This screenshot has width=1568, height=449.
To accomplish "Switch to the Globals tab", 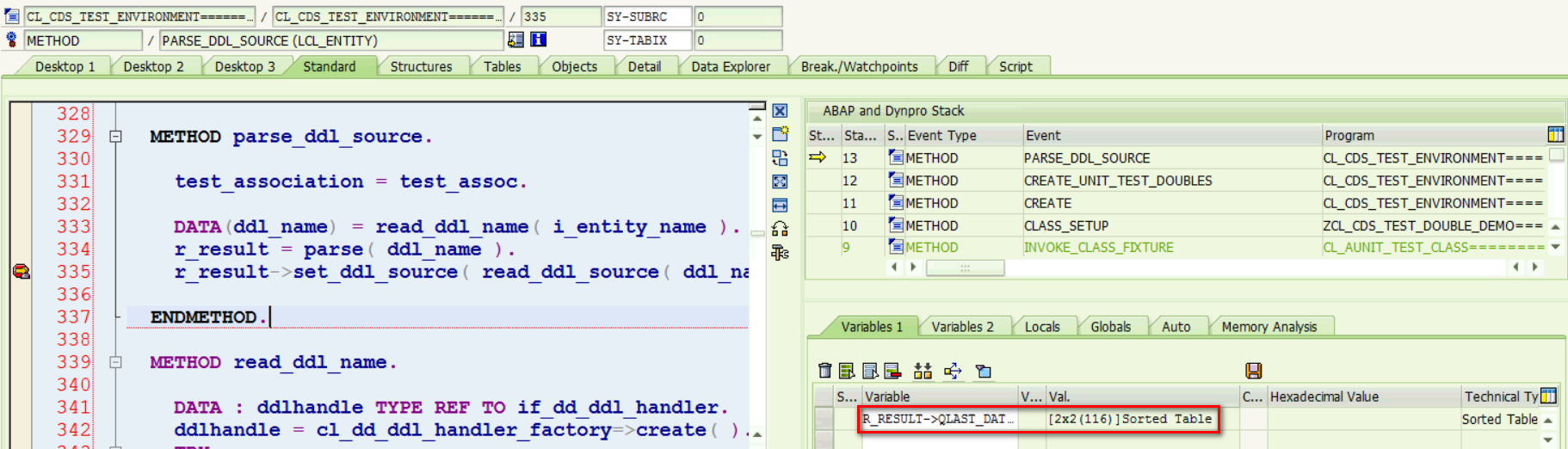I will tap(1111, 327).
